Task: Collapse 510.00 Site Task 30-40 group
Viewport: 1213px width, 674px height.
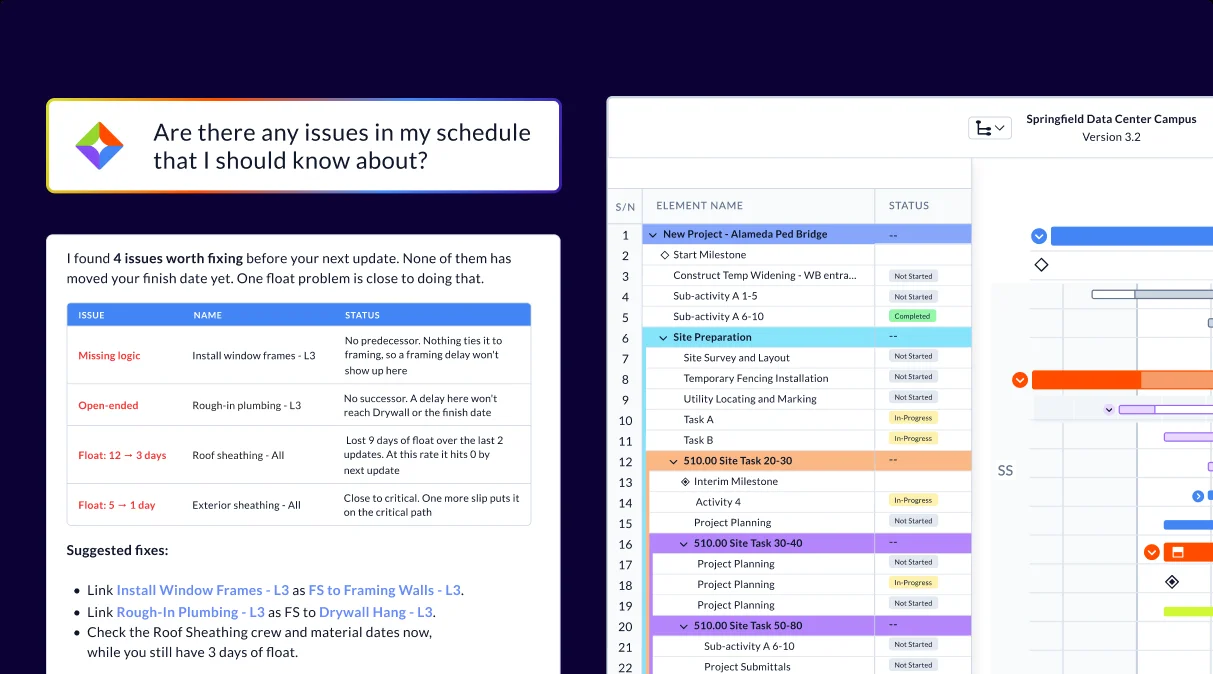Action: (x=683, y=544)
